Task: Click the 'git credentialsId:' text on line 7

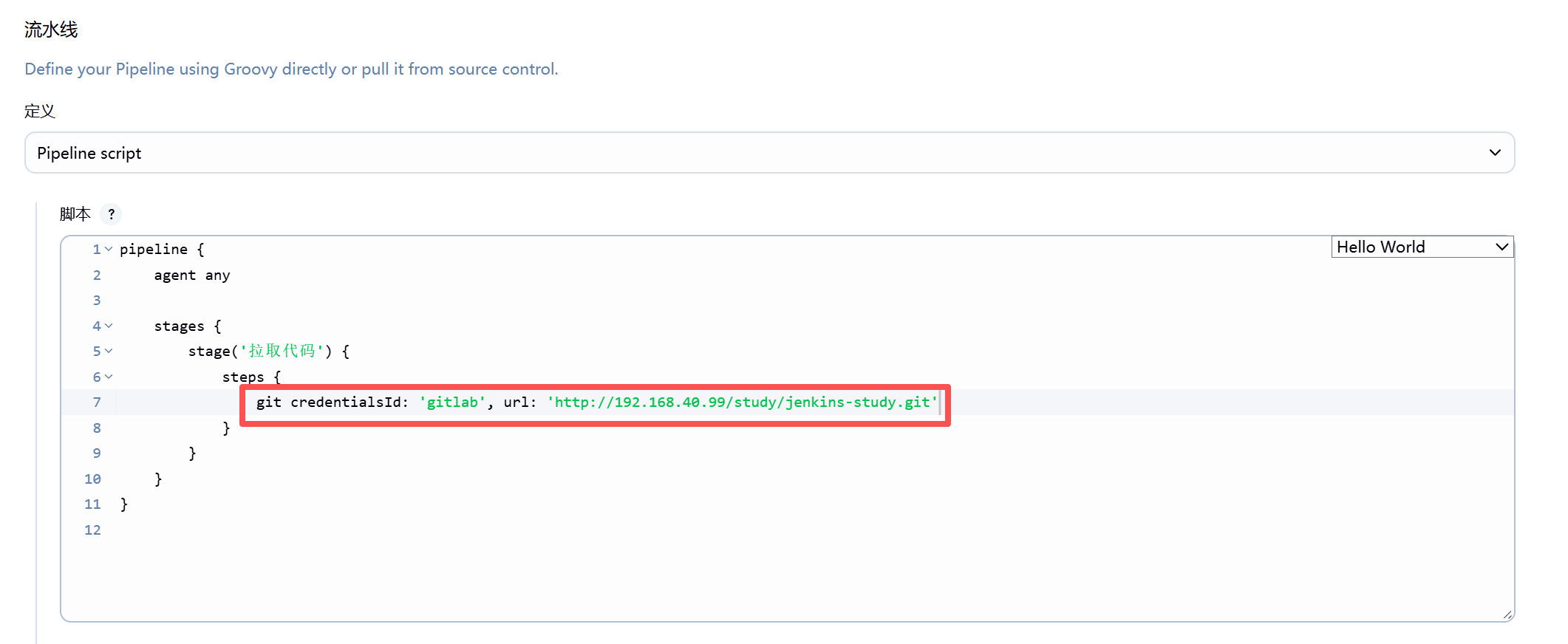Action: tap(333, 402)
